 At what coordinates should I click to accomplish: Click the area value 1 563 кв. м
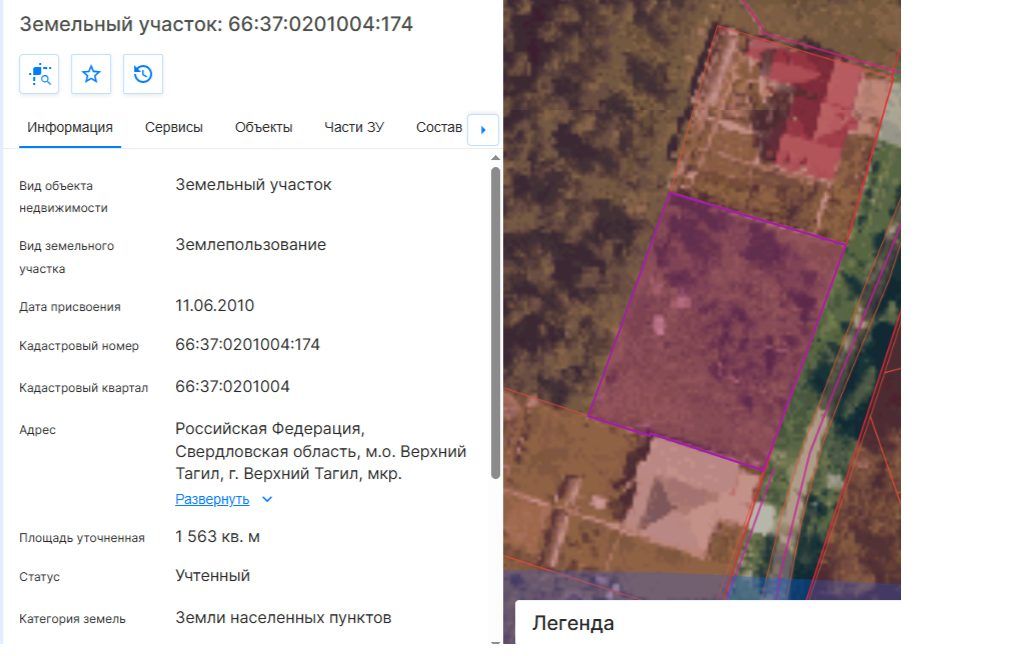point(217,537)
